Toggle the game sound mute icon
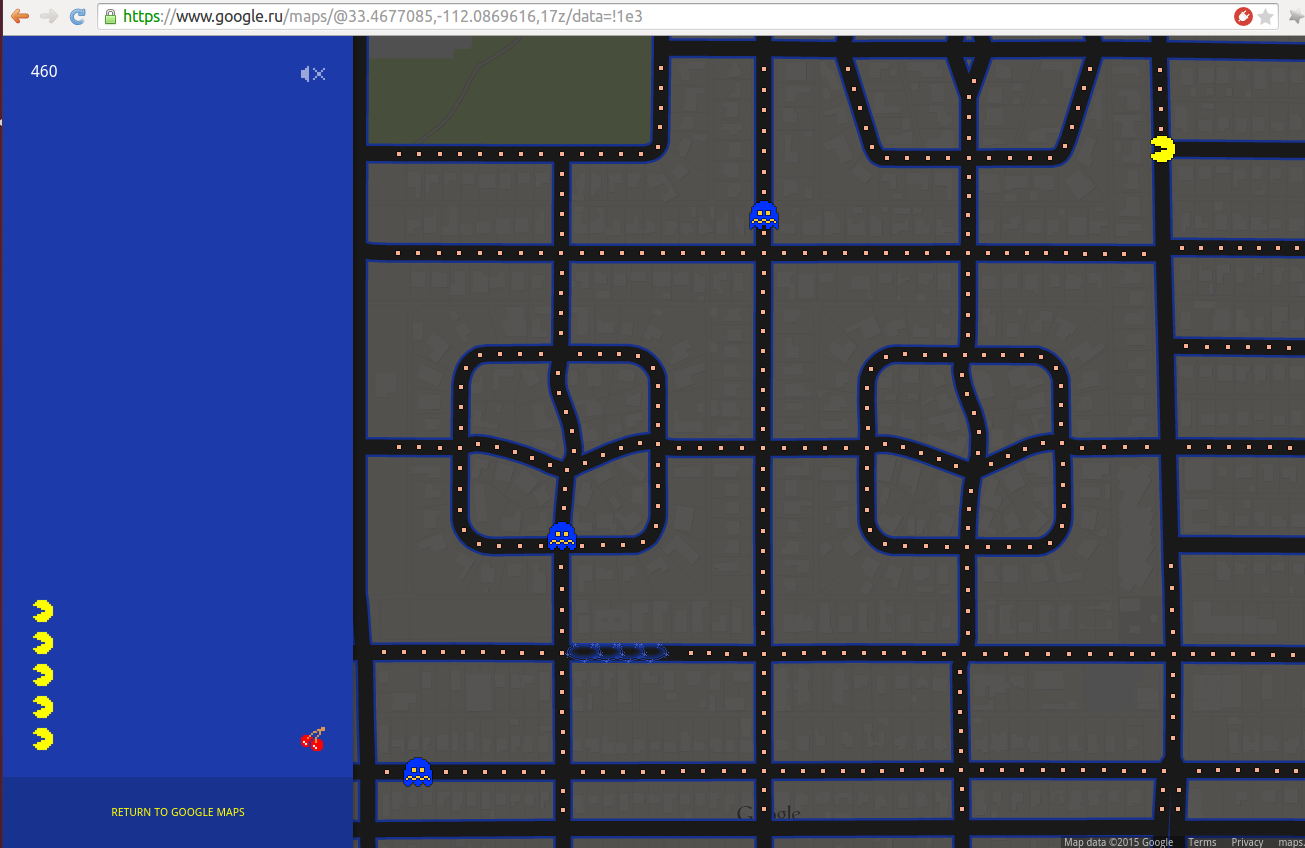The height and width of the screenshot is (848, 1305). pyautogui.click(x=313, y=74)
